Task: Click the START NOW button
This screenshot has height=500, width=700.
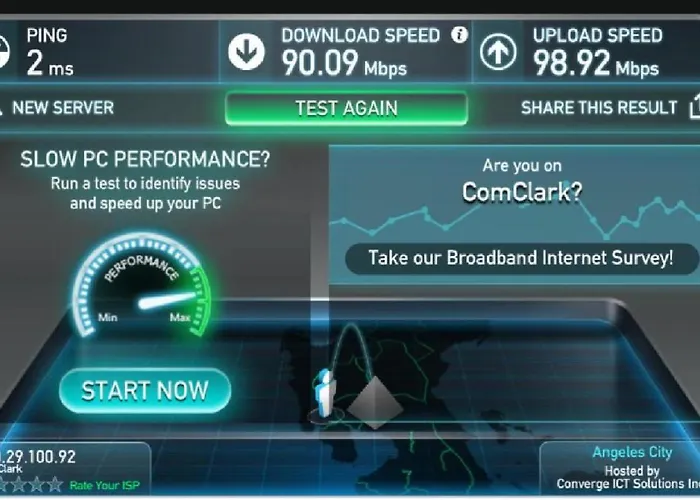Action: click(145, 391)
